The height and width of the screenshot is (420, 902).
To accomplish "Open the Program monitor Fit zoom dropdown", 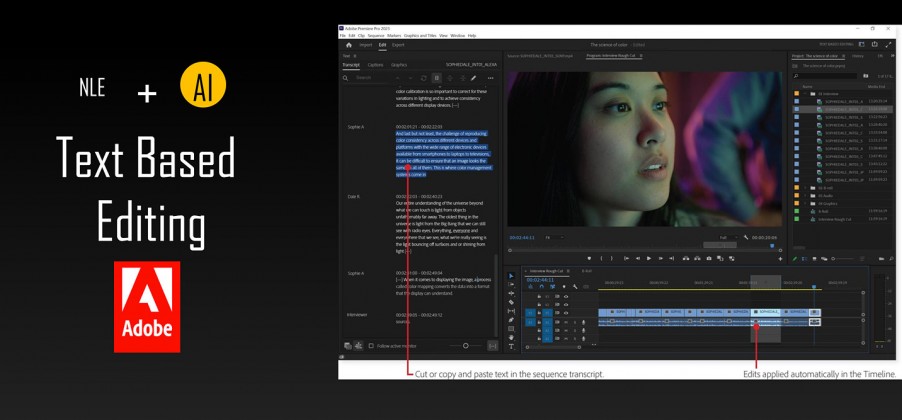I will pyautogui.click(x=554, y=237).
